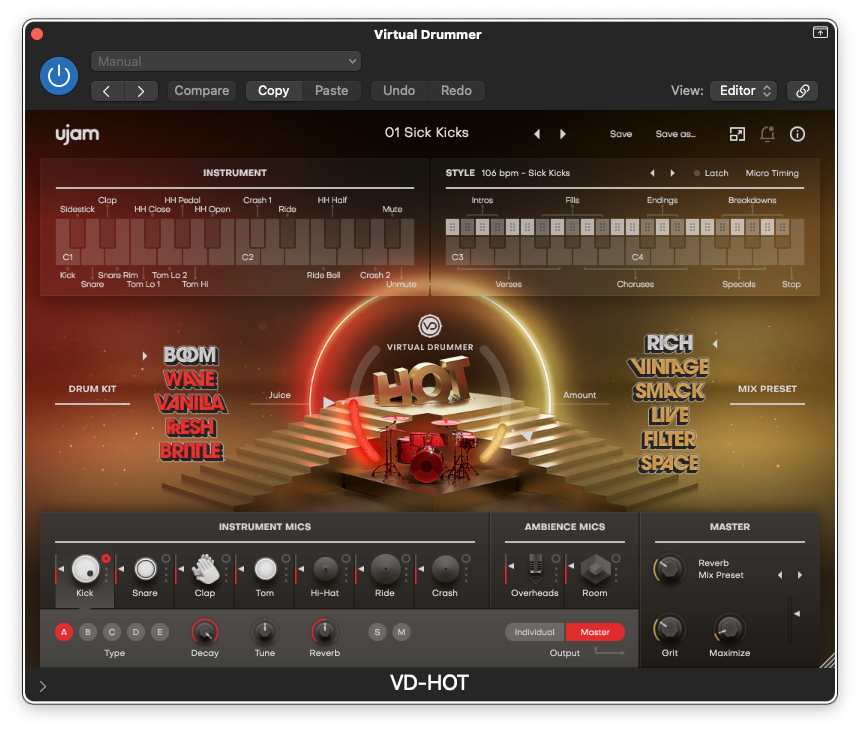860x731 pixels.
Task: Select the Hi-Hat mic channel icon
Action: pyautogui.click(x=326, y=569)
